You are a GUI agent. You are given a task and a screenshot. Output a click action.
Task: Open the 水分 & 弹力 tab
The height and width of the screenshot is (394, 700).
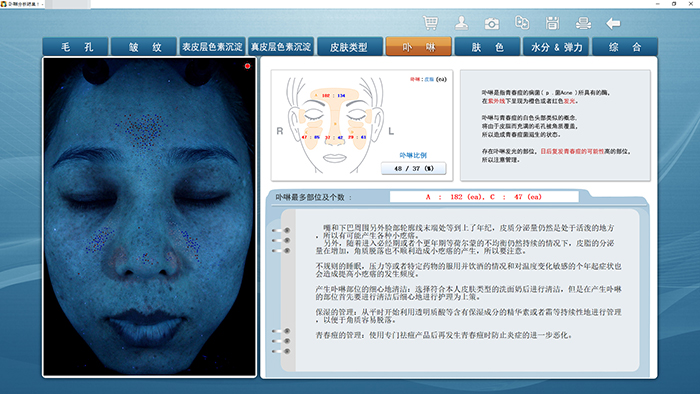556,47
